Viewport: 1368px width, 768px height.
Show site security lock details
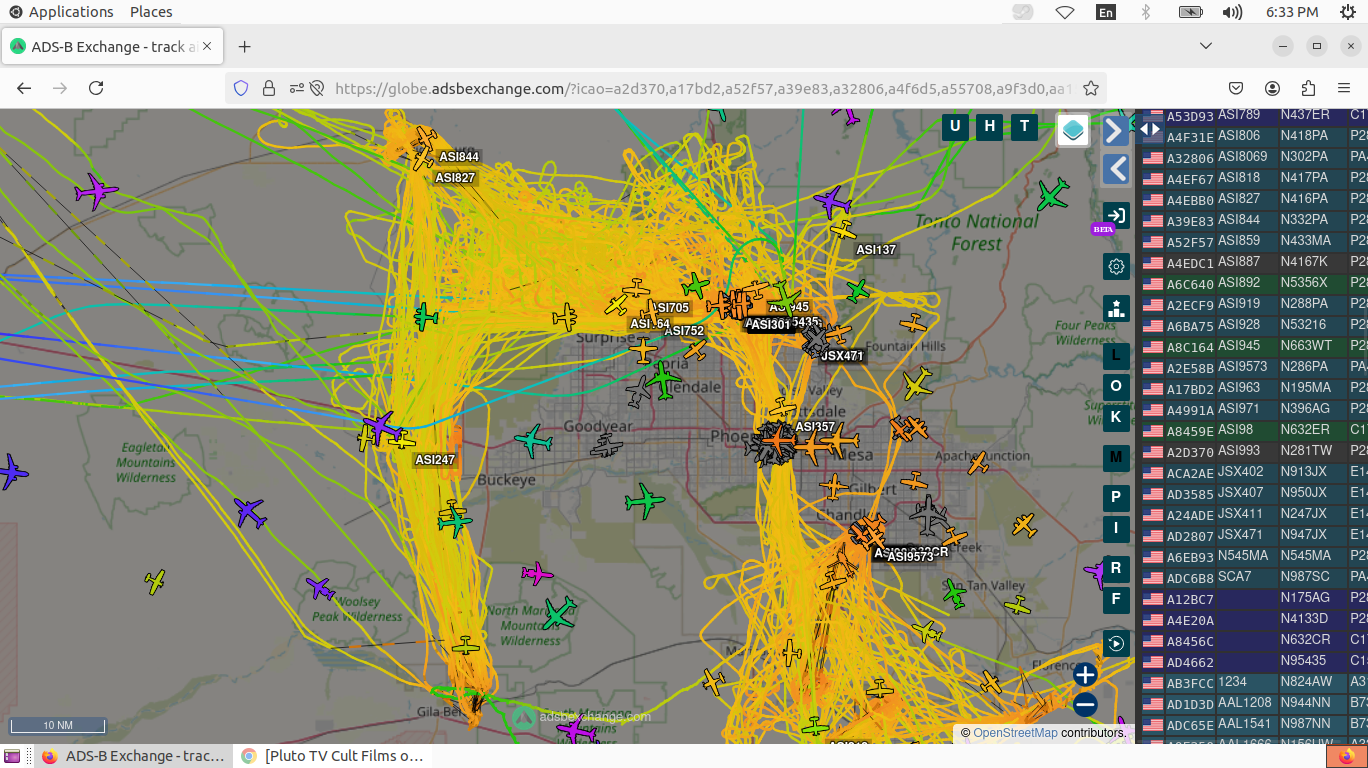point(268,88)
